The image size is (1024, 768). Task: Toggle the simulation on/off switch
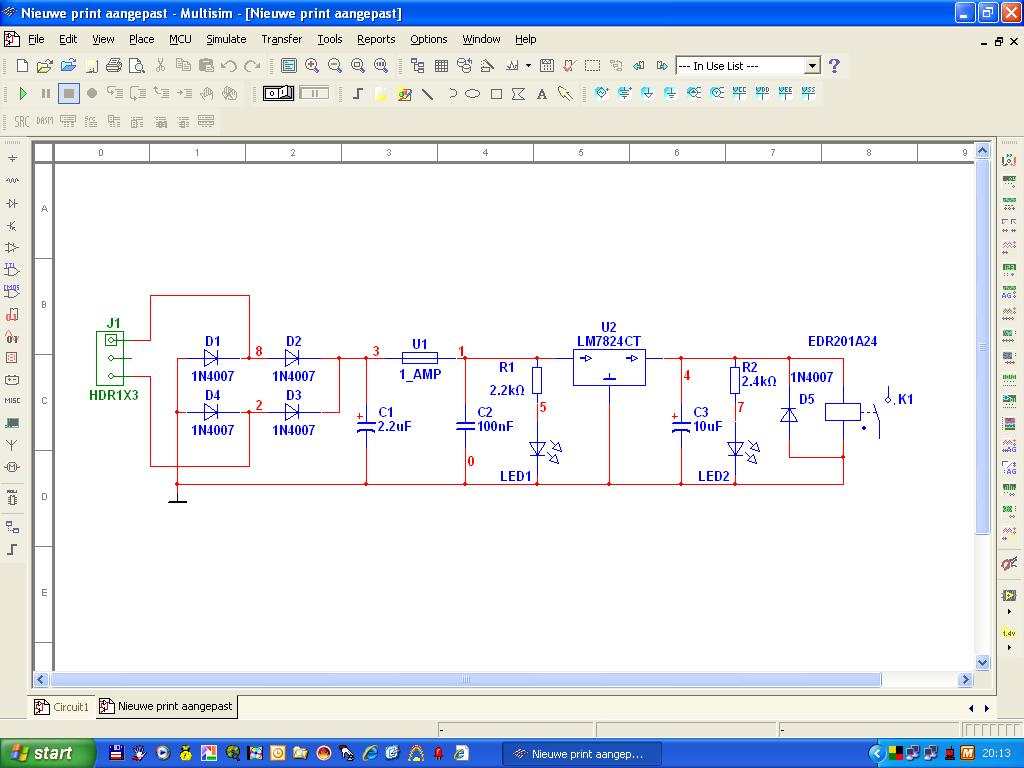(278, 93)
